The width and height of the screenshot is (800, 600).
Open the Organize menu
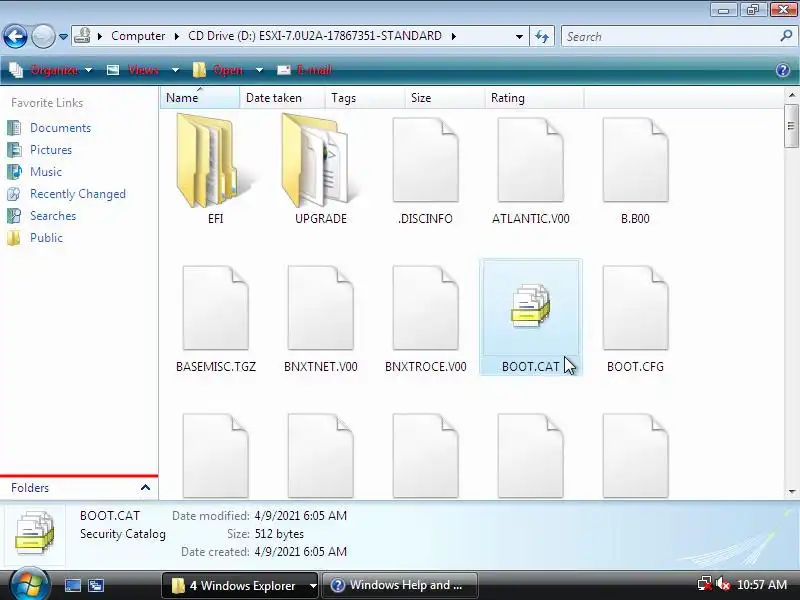coord(51,70)
